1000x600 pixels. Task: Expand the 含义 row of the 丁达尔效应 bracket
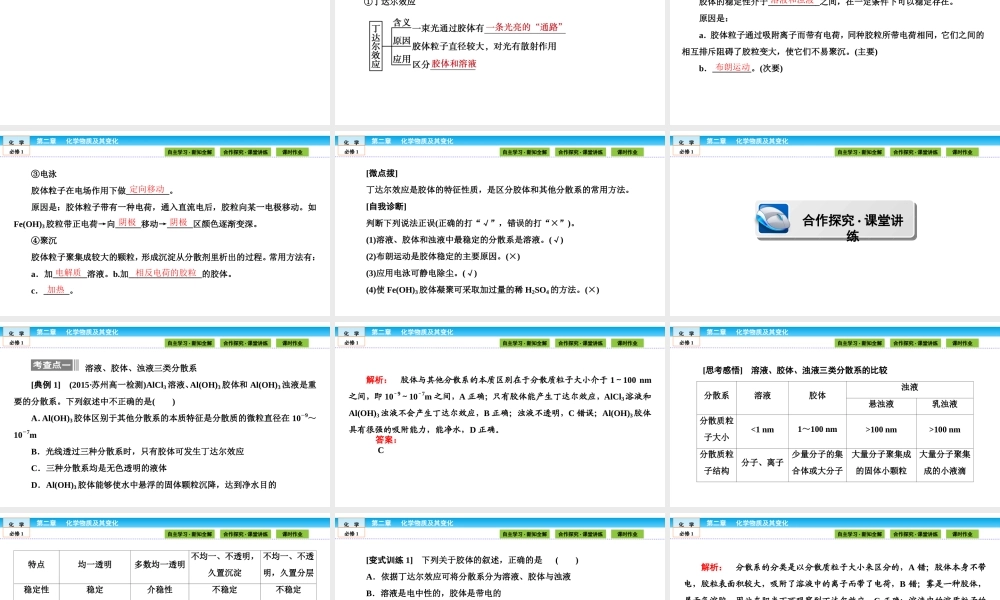coord(403,23)
